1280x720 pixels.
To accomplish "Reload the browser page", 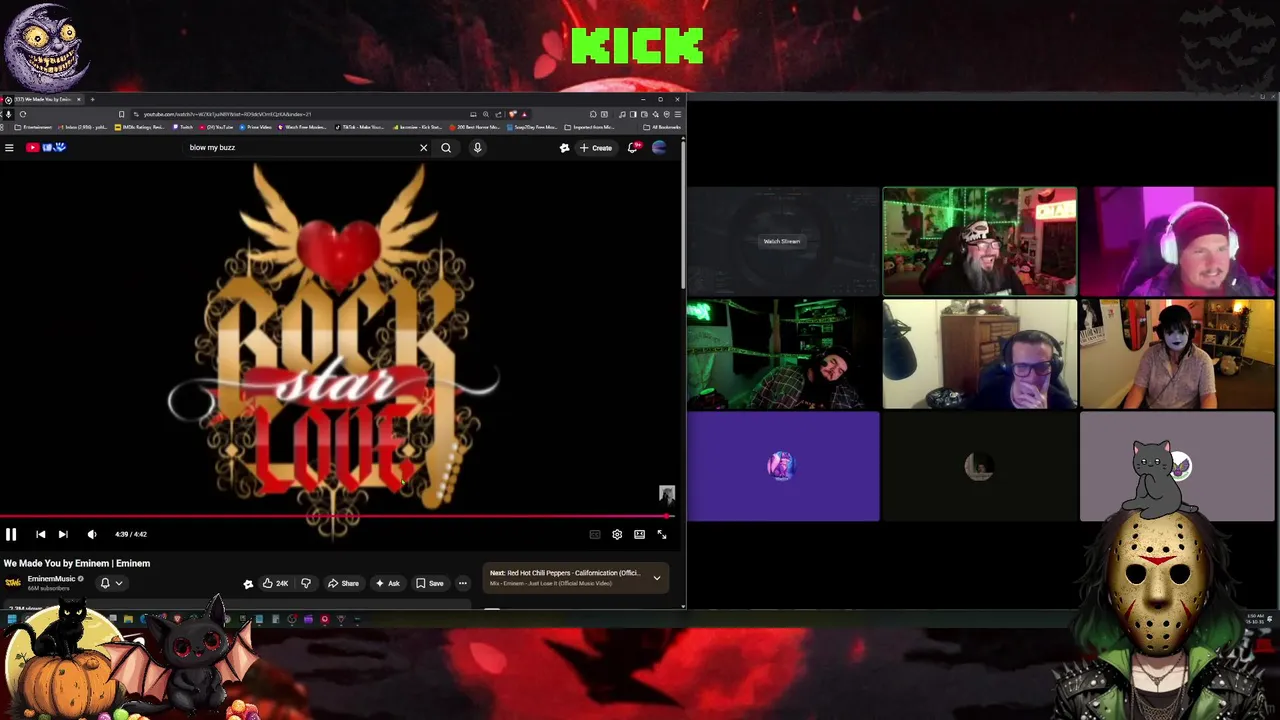I will [22, 114].
